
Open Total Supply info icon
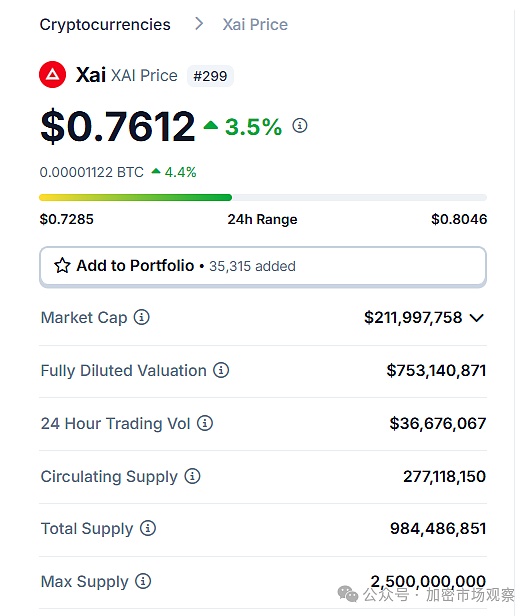tap(148, 528)
